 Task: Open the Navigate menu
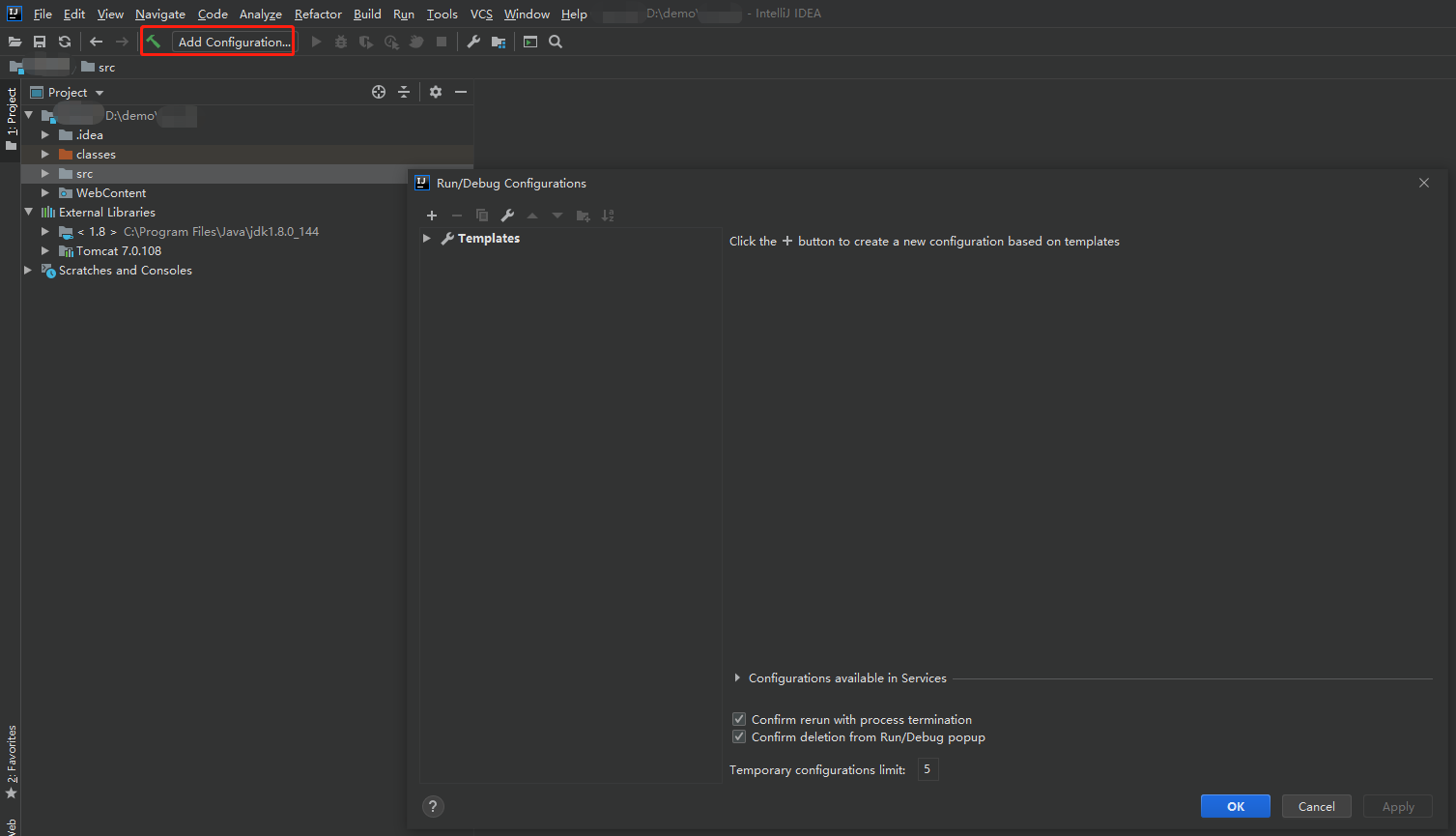[160, 14]
